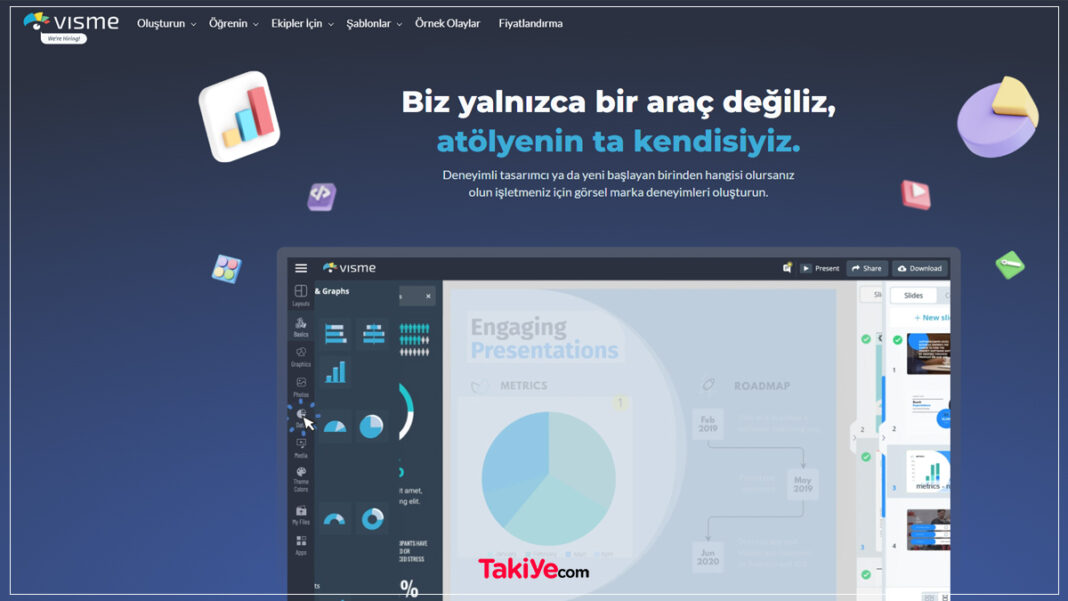The image size is (1068, 601).
Task: Expand the Şablonlar dropdown menu
Action: tap(374, 23)
